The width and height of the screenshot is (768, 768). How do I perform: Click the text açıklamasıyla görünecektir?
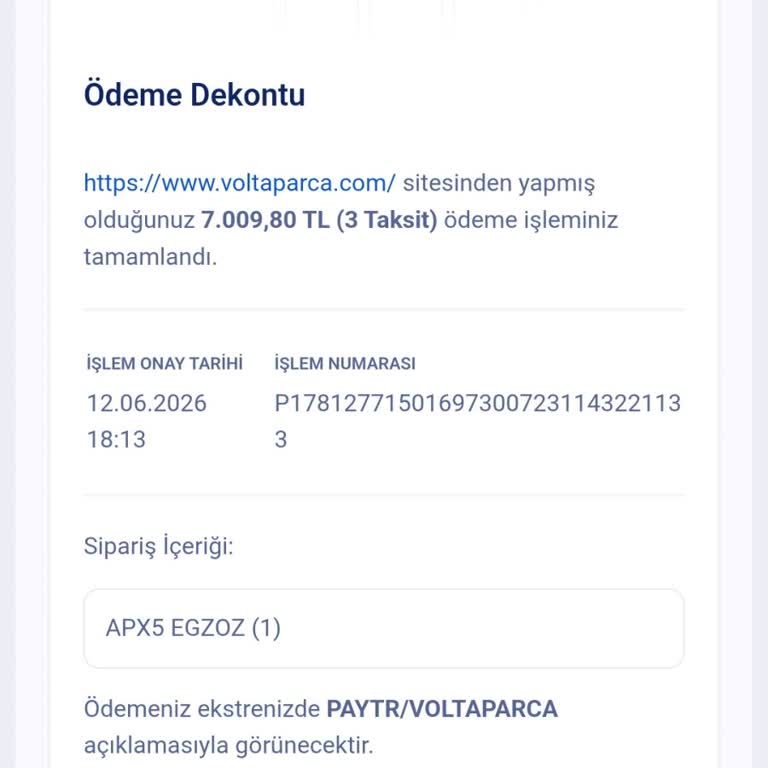tap(228, 746)
